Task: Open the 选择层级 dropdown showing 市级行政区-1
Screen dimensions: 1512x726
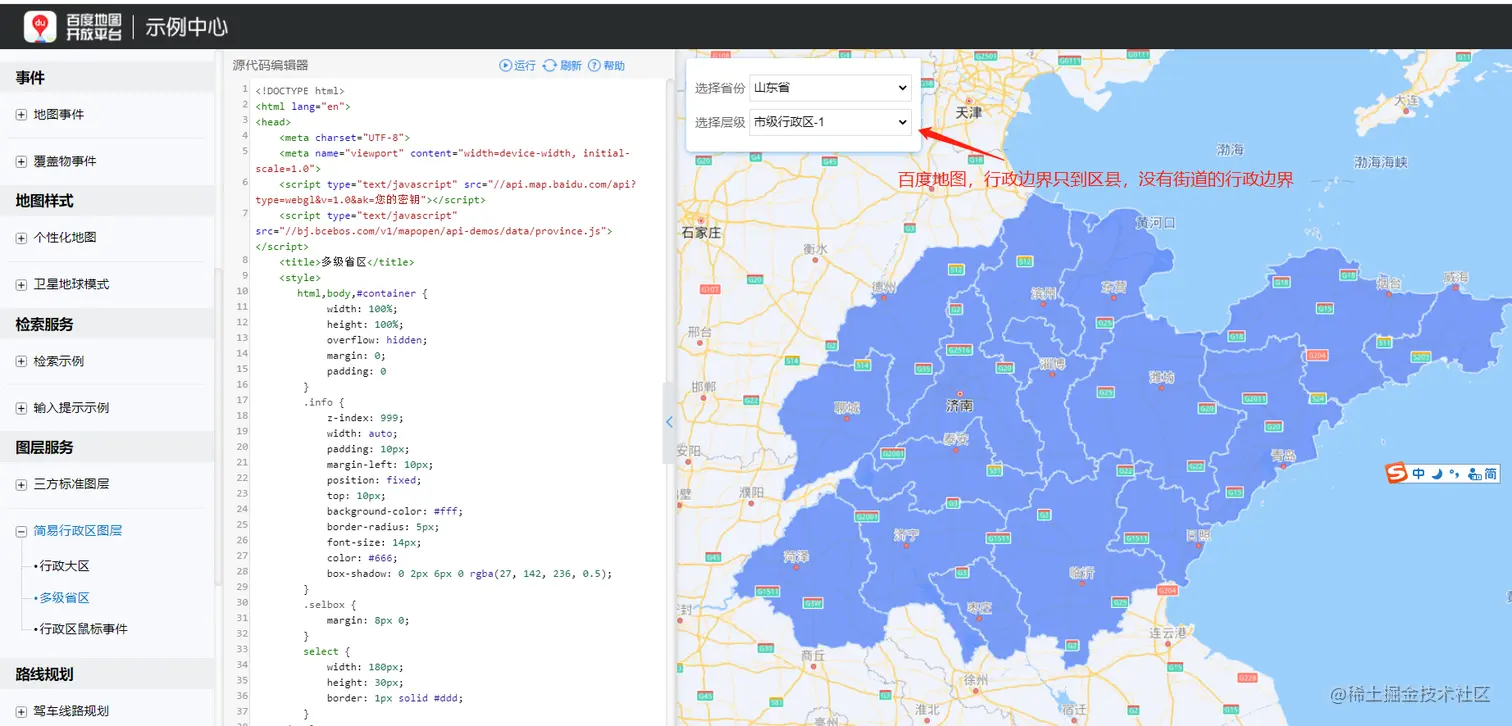Action: (830, 122)
